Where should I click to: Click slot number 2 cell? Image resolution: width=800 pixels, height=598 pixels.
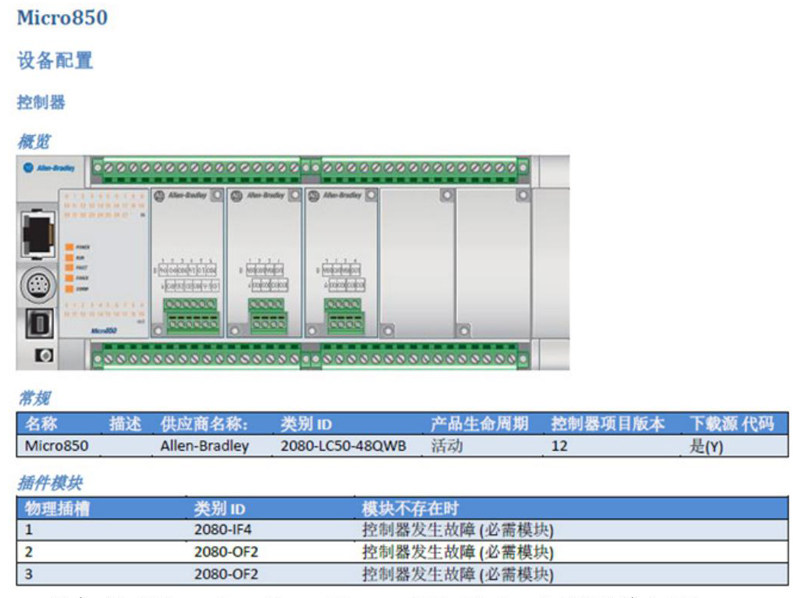[x=29, y=552]
